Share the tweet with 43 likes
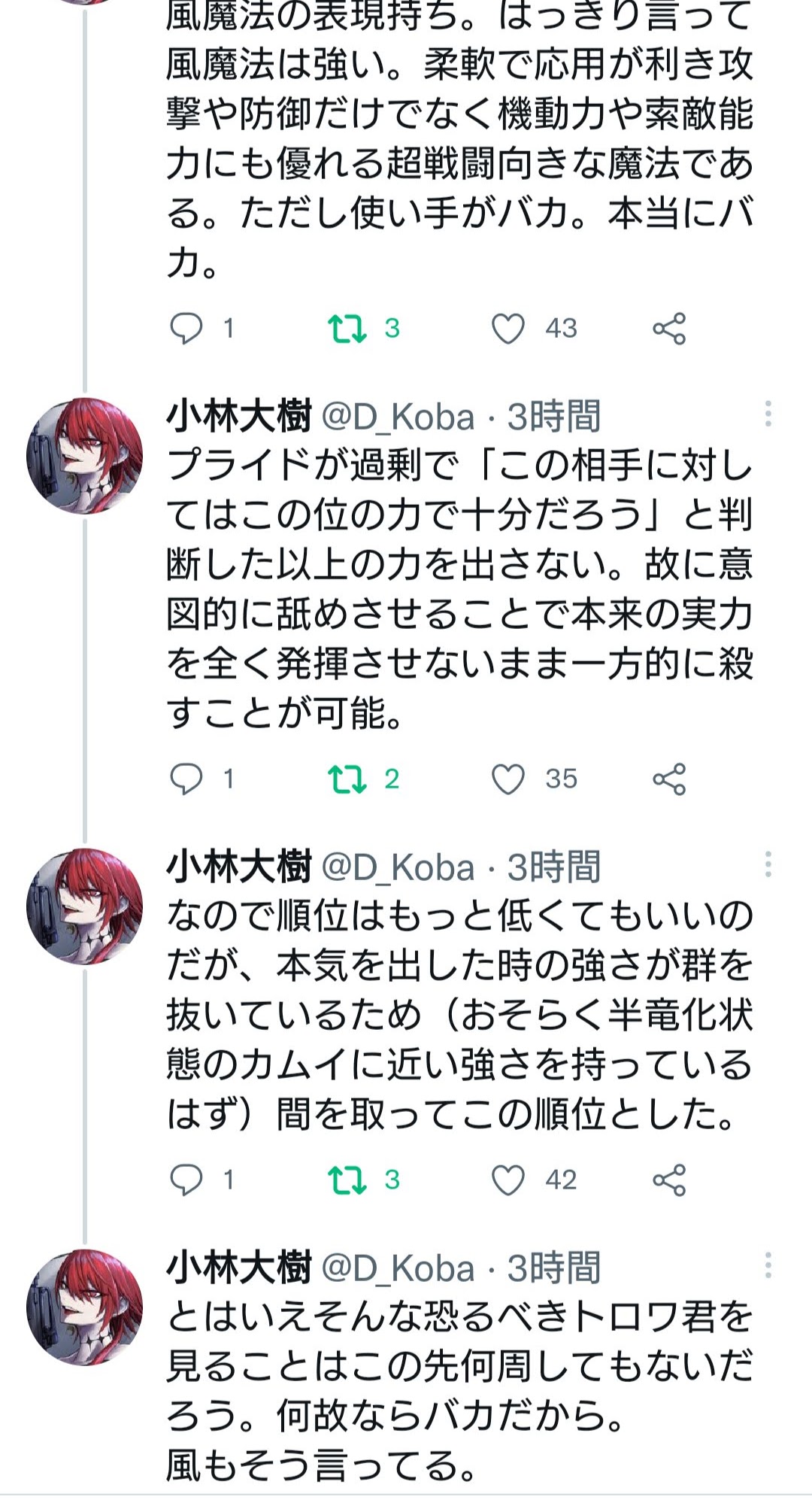The width and height of the screenshot is (812, 1500). (x=669, y=328)
